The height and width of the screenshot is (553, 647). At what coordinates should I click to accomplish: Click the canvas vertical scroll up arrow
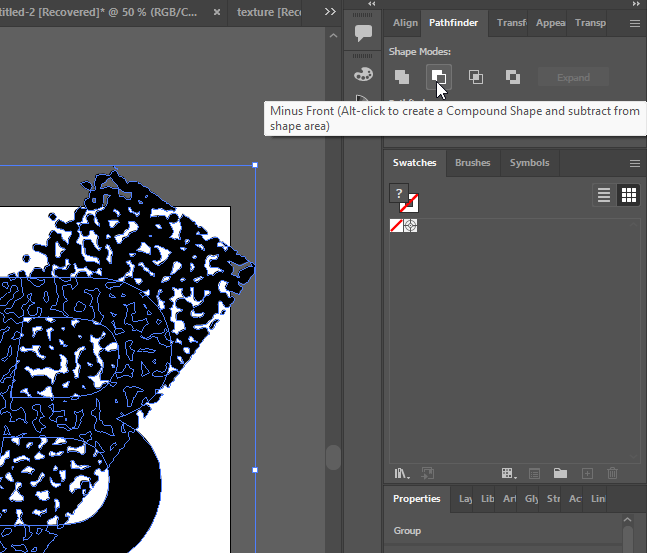[x=333, y=36]
